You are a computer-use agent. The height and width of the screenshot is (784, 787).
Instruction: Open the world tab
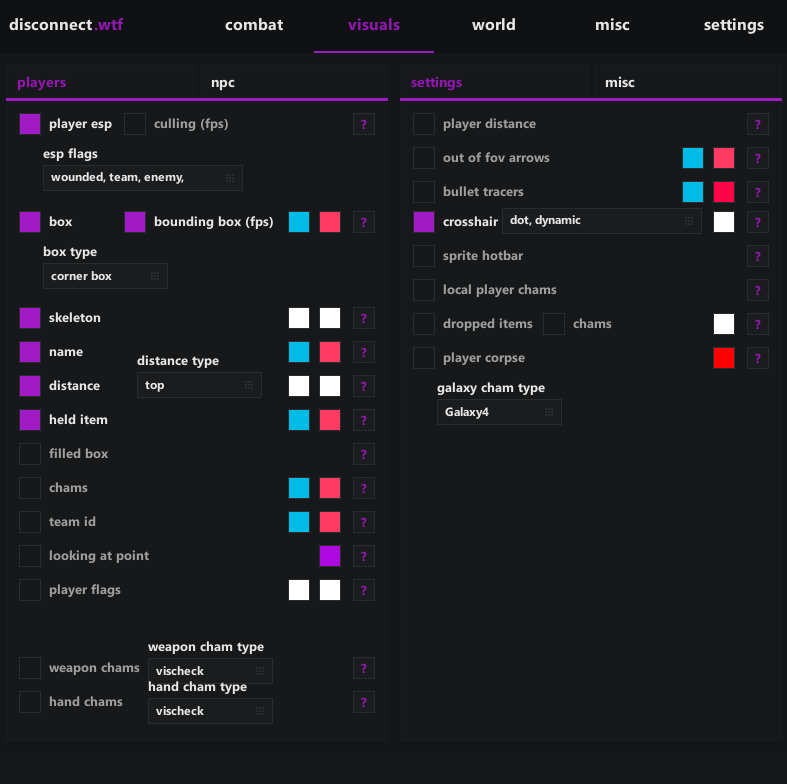494,25
